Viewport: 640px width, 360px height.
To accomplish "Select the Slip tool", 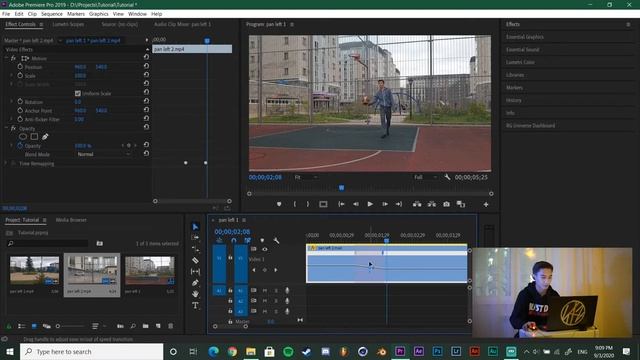I will click(196, 271).
